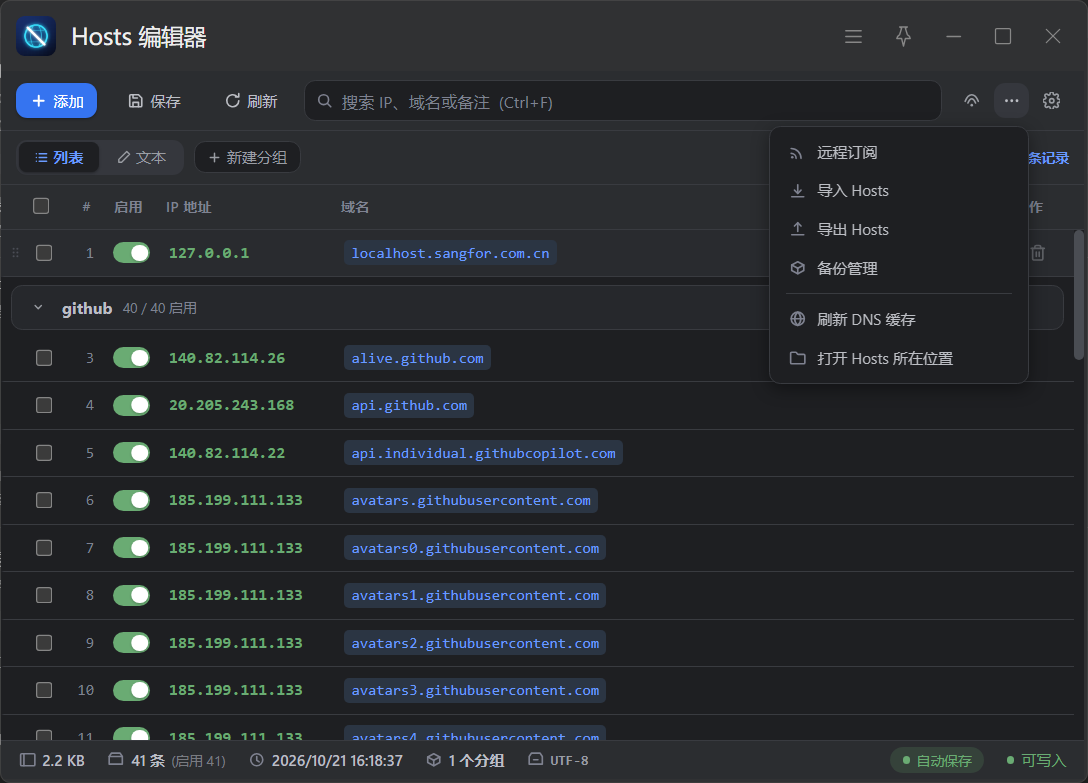Tick the select-all checkbox in header
Image resolution: width=1088 pixels, height=783 pixels.
[41, 206]
